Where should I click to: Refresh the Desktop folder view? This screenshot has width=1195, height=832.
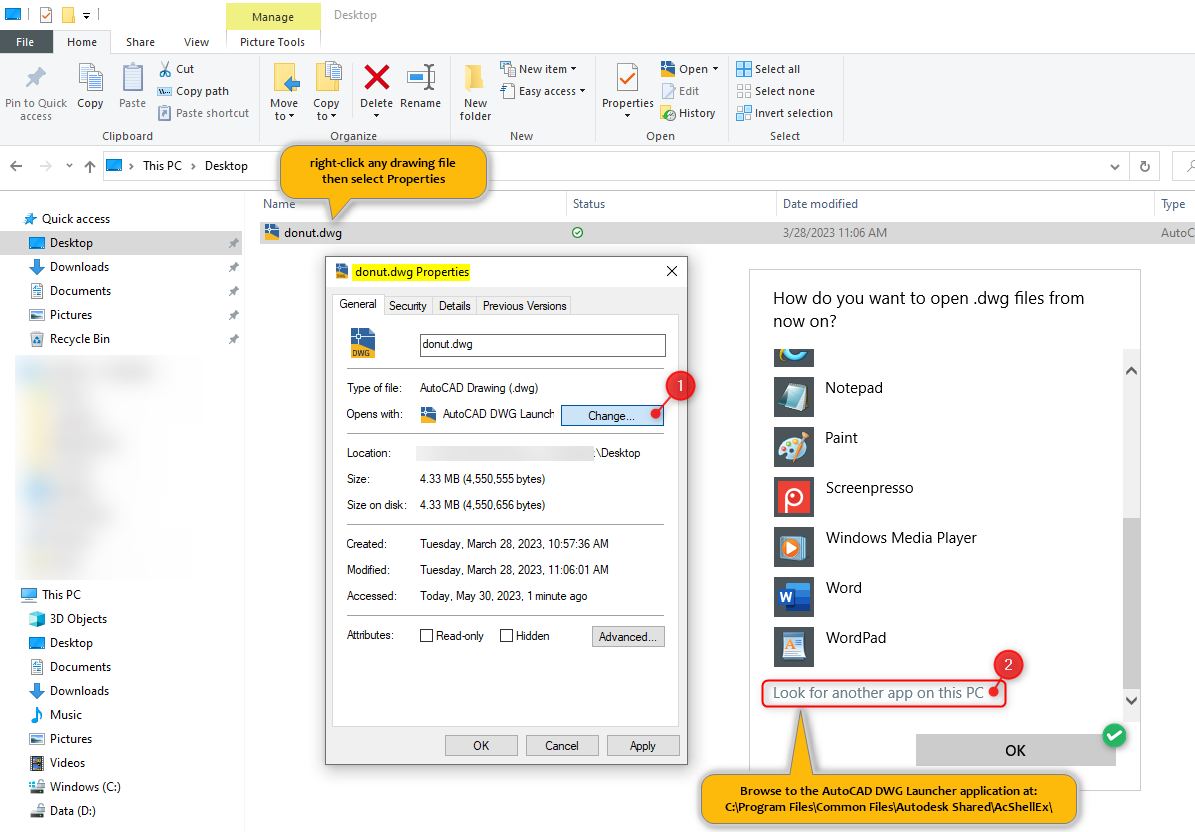[1145, 166]
